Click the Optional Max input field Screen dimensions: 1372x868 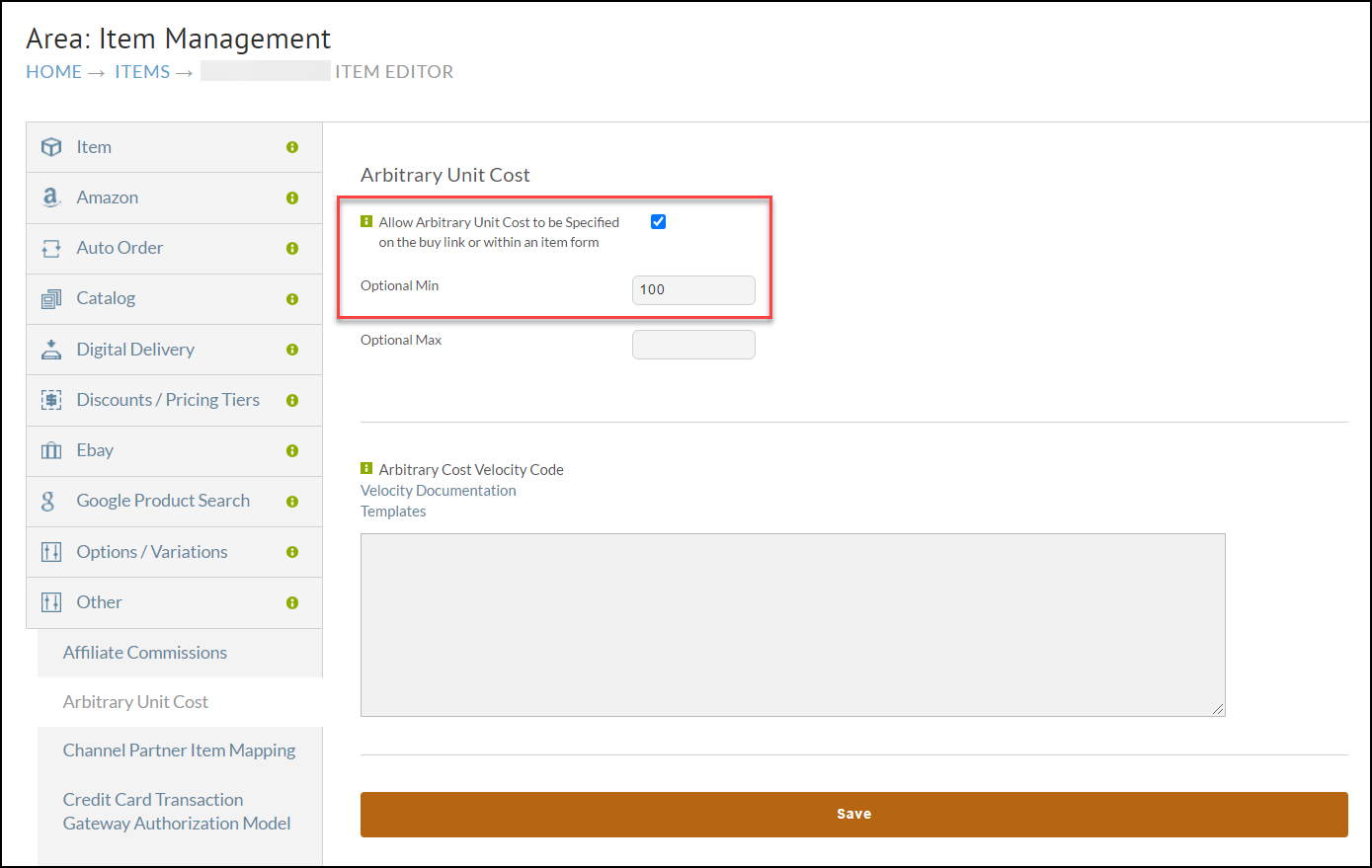click(x=693, y=345)
